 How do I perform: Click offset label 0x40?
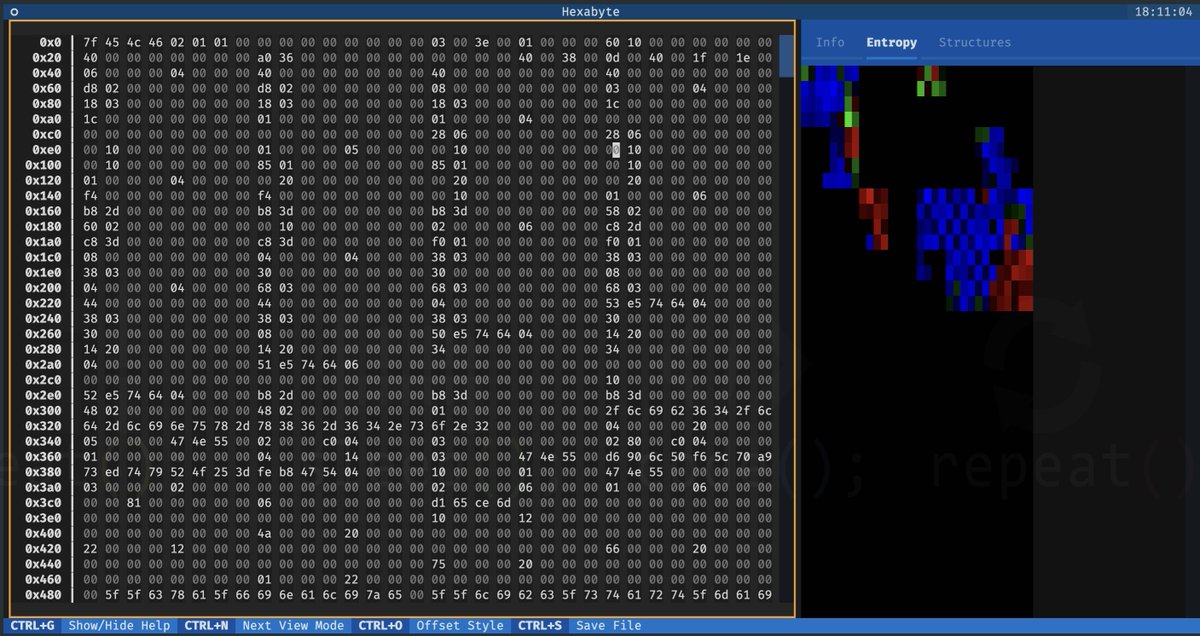click(47, 73)
